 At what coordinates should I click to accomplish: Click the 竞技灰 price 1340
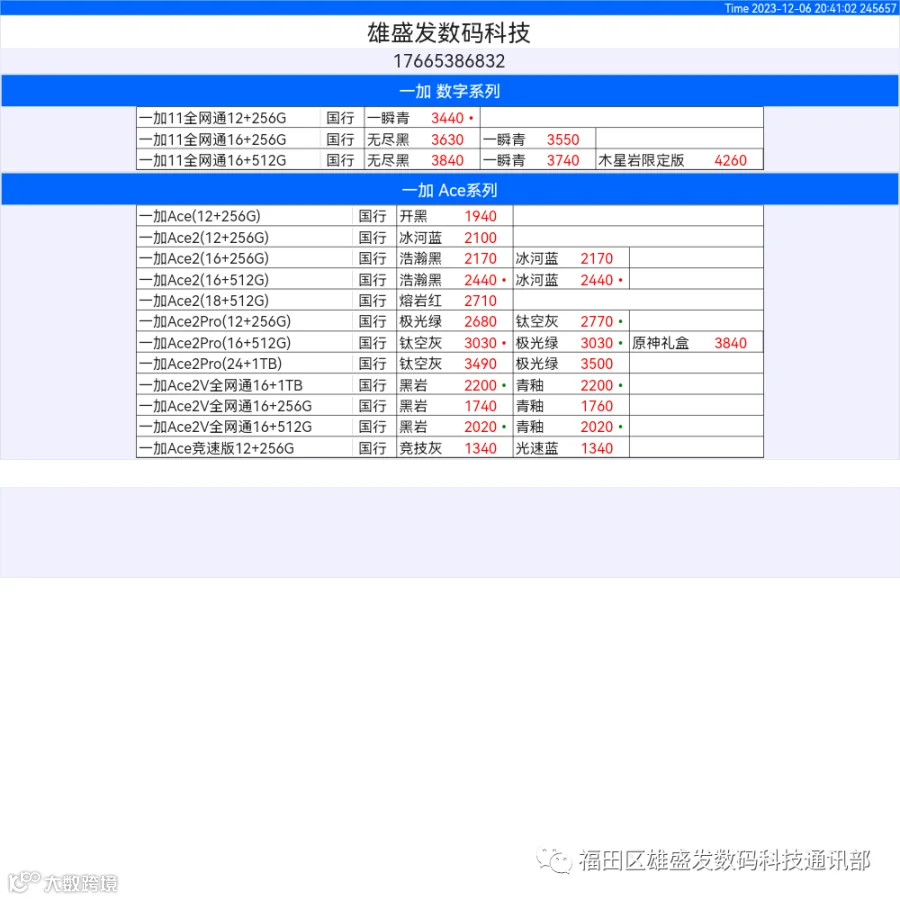tap(480, 448)
